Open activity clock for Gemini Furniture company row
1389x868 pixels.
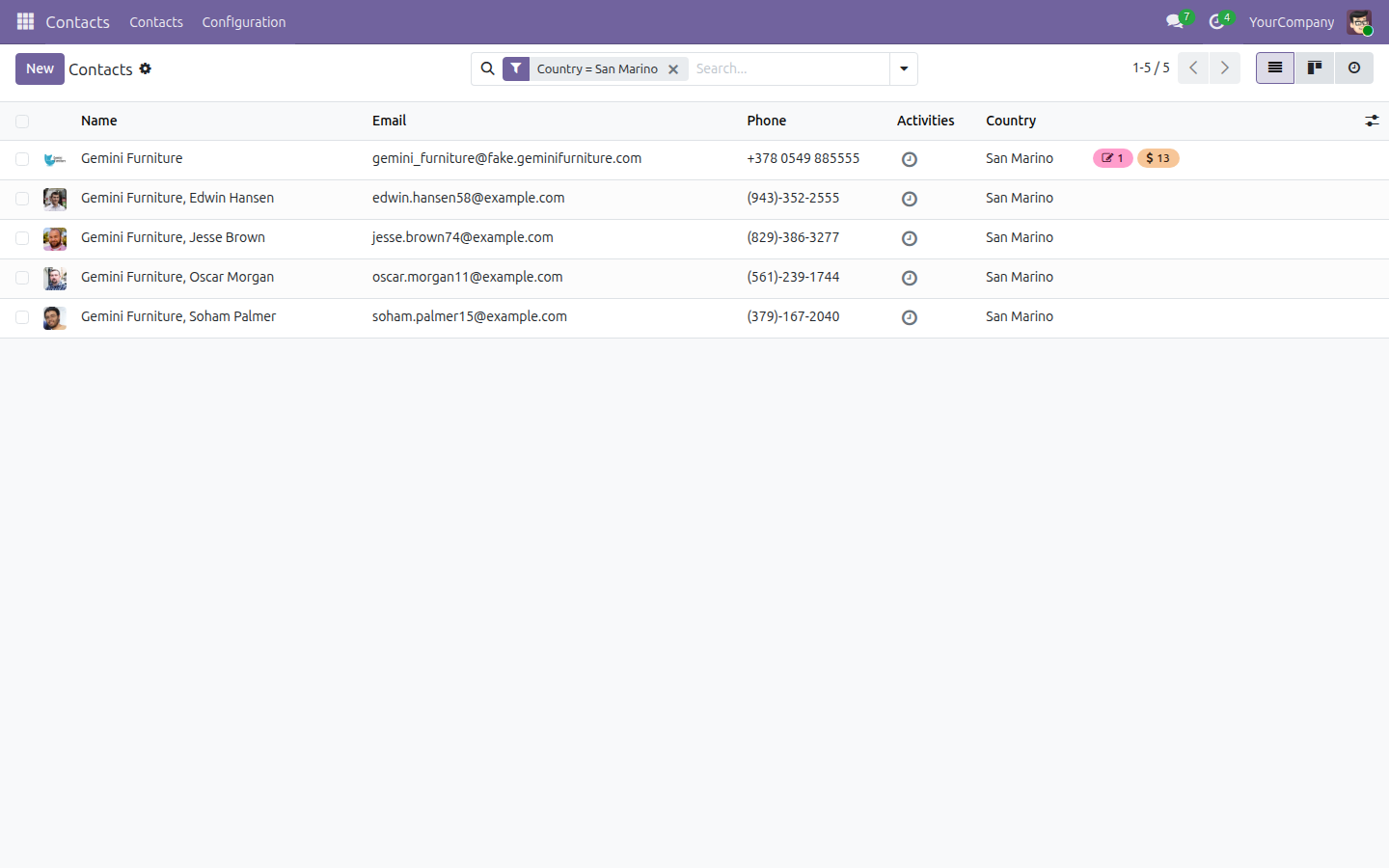click(909, 159)
